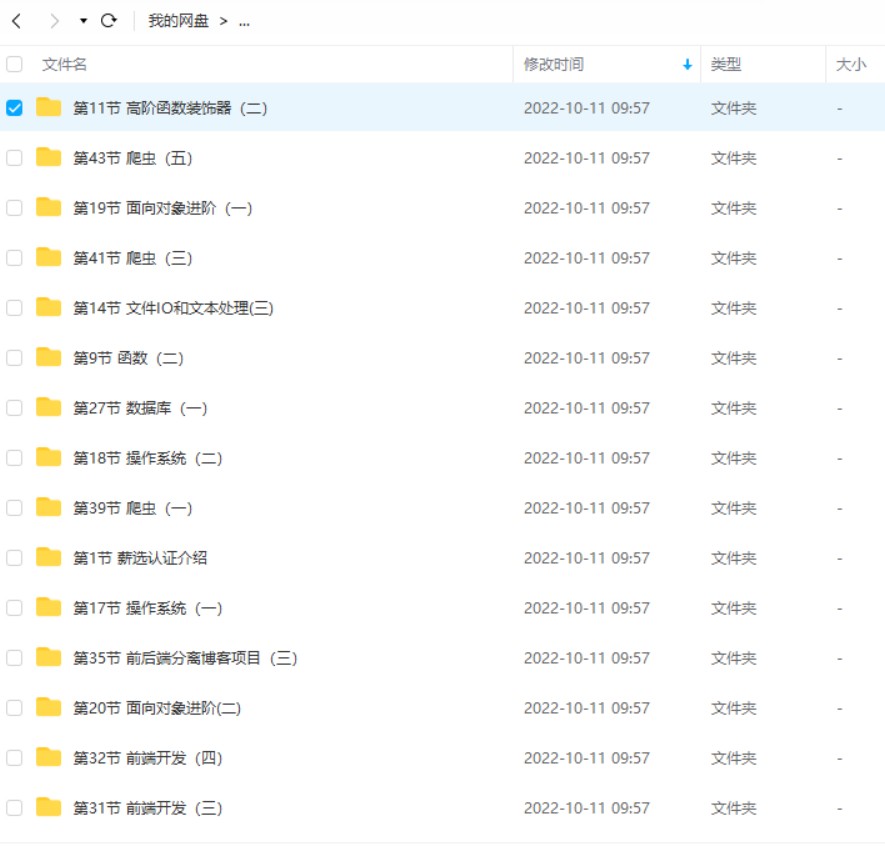This screenshot has width=885, height=866.
Task: Click folder icon of 第1节 薪选认证介绍
Action: click(x=49, y=557)
